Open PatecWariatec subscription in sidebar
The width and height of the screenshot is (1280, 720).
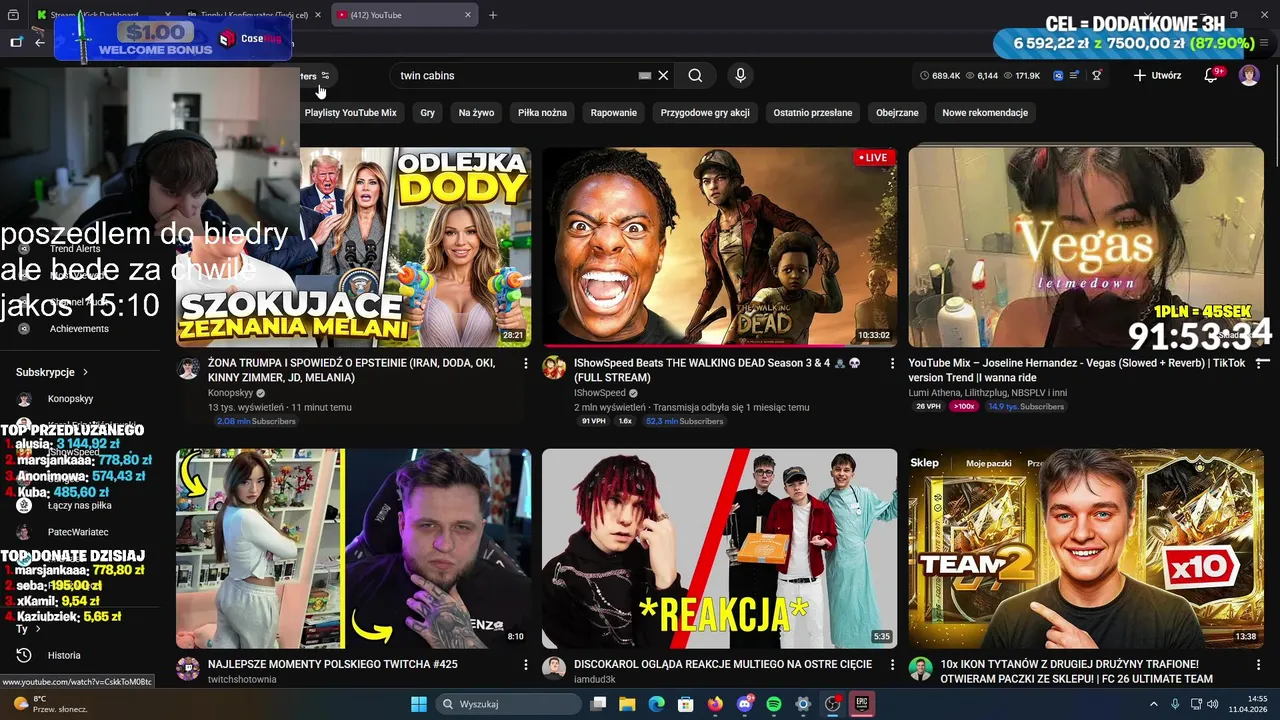click(x=78, y=532)
